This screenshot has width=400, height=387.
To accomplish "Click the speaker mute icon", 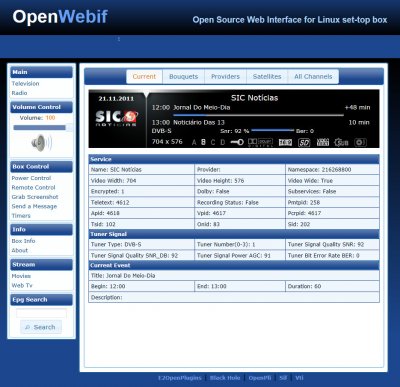I will coord(41,143).
